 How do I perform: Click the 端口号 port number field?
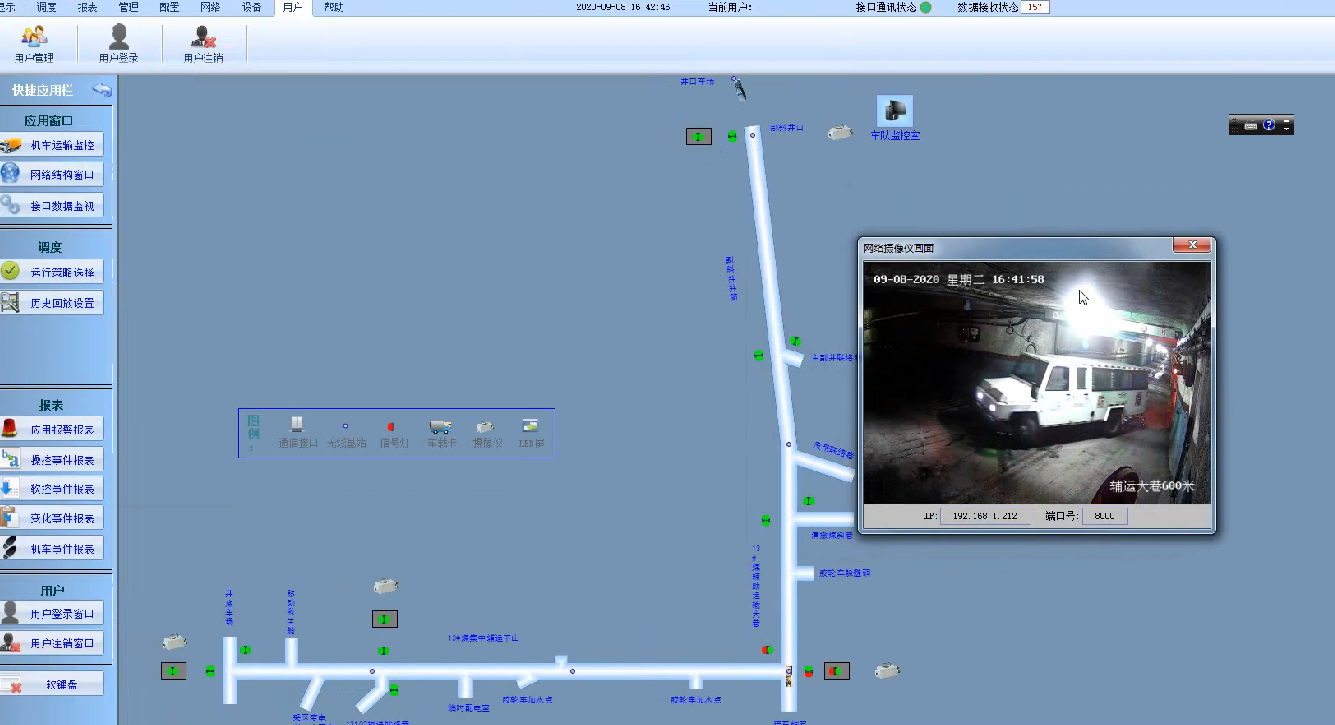point(1103,516)
